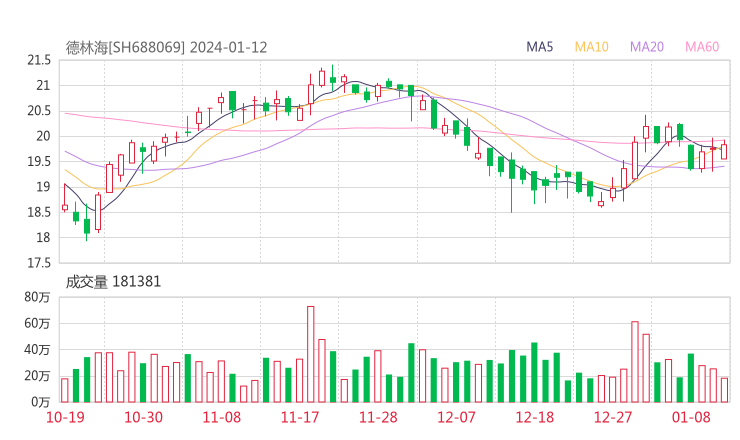Select the first candlestick at 10-19
Screen dimensions: 740x440
point(65,198)
